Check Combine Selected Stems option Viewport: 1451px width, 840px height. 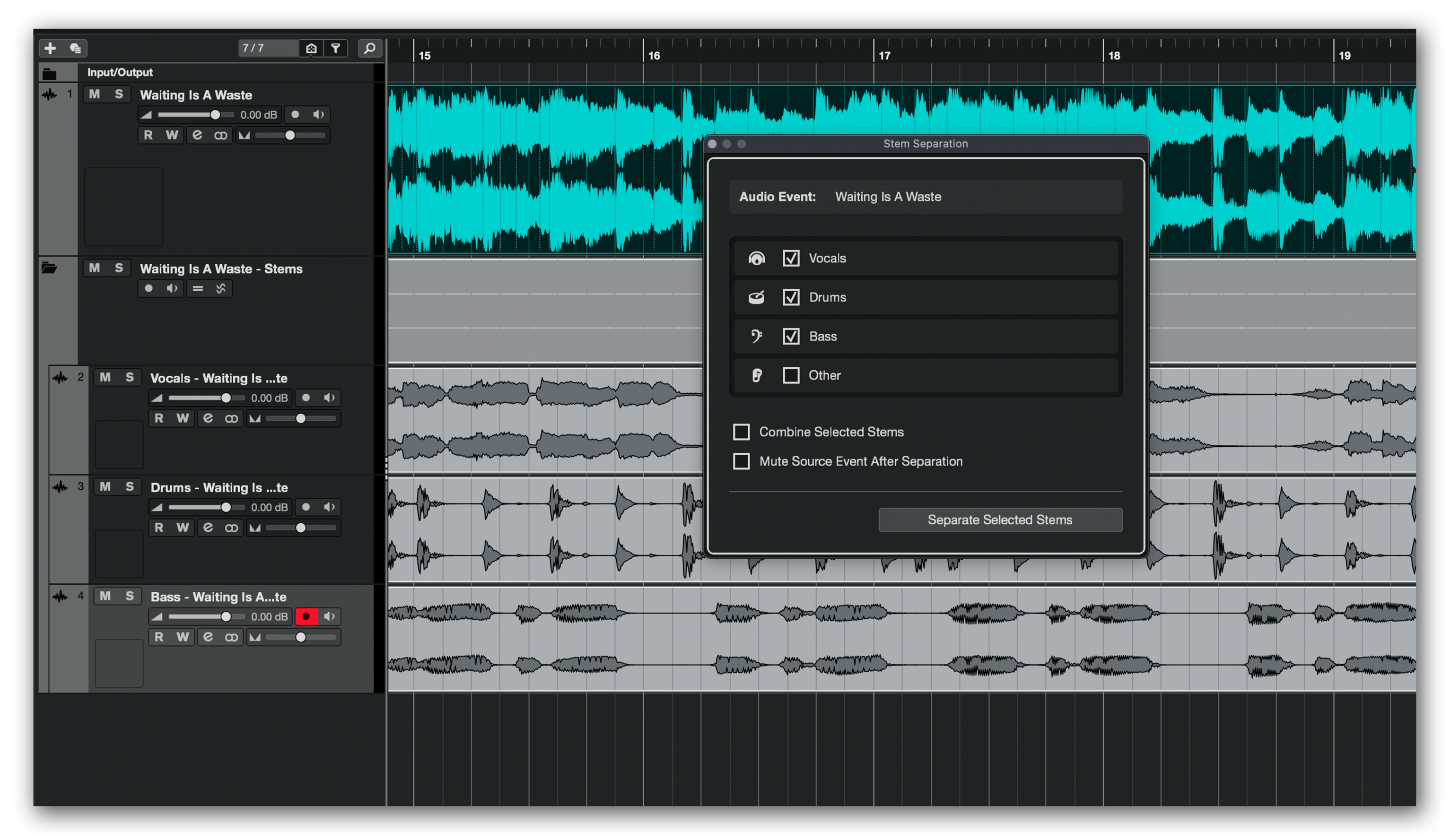[741, 432]
